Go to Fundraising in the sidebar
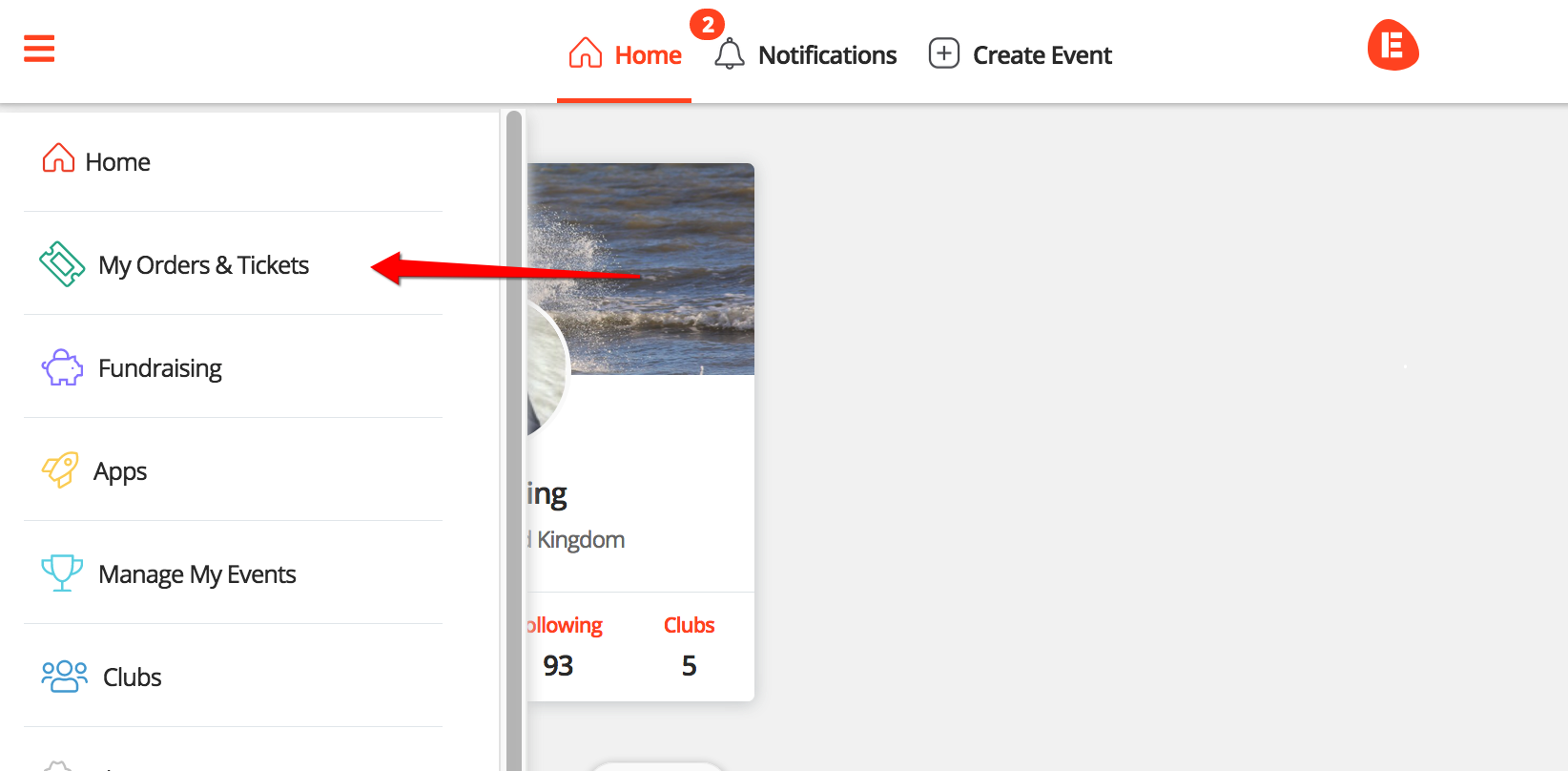The image size is (1568, 771). pos(159,368)
